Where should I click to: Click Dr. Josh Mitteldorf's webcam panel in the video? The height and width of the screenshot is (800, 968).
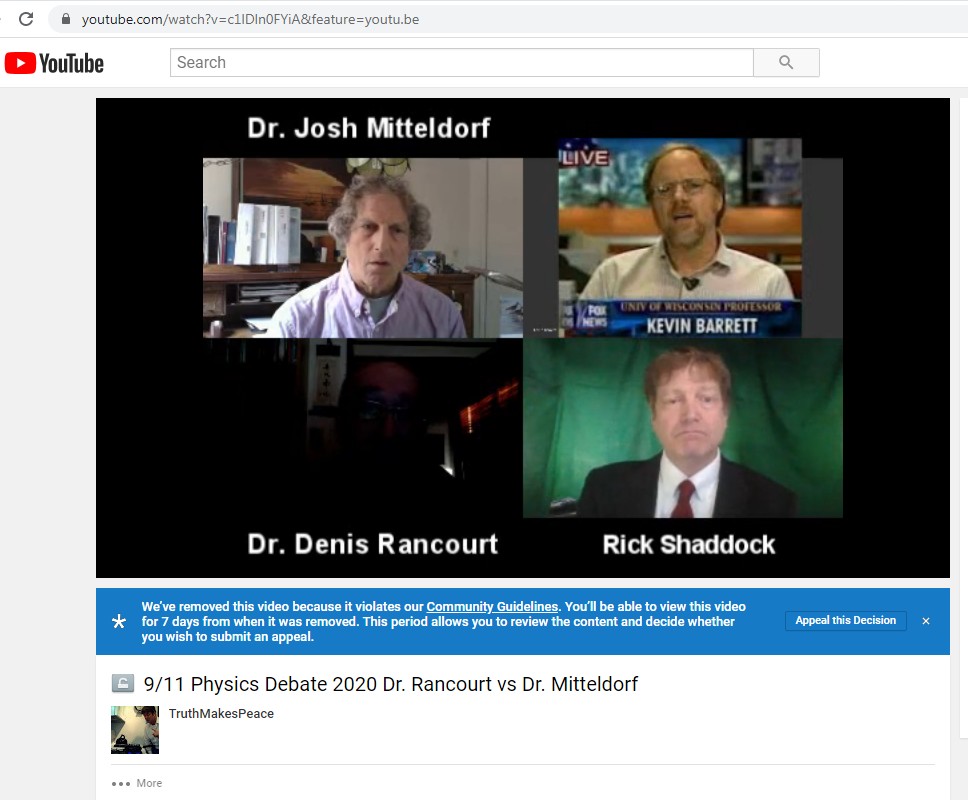click(x=363, y=248)
